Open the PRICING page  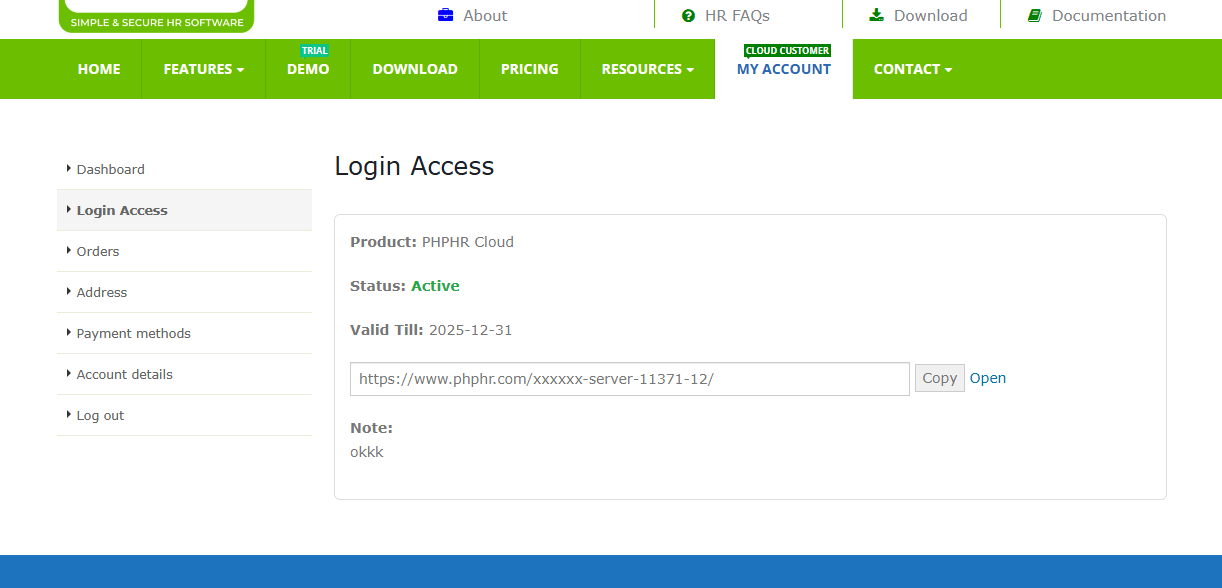tap(529, 69)
